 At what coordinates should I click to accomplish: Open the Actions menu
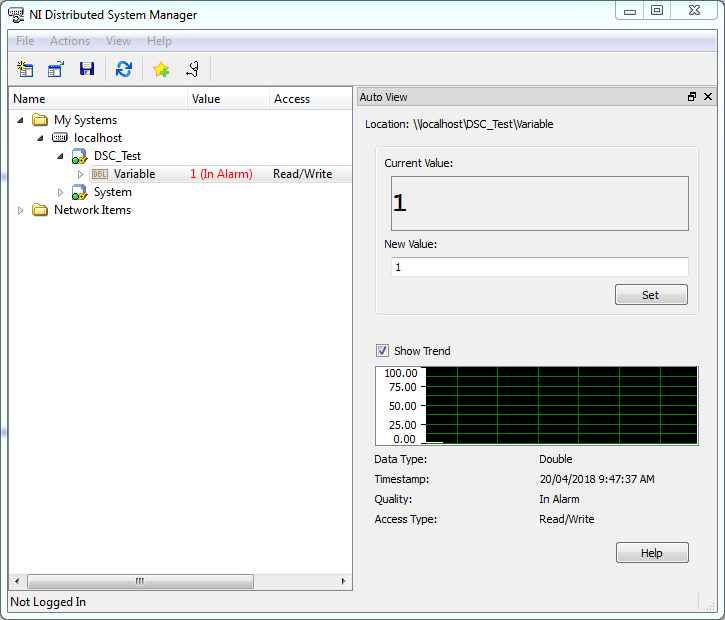[70, 41]
